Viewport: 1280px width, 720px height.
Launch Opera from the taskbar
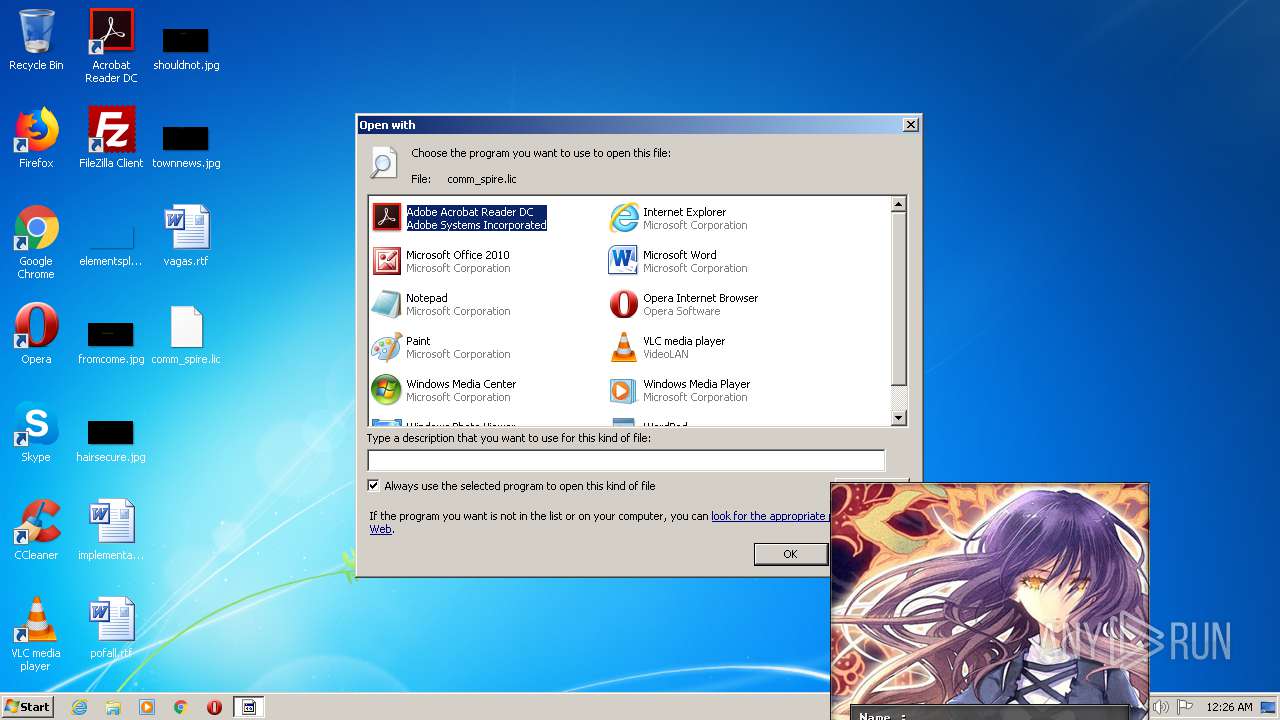click(x=214, y=707)
